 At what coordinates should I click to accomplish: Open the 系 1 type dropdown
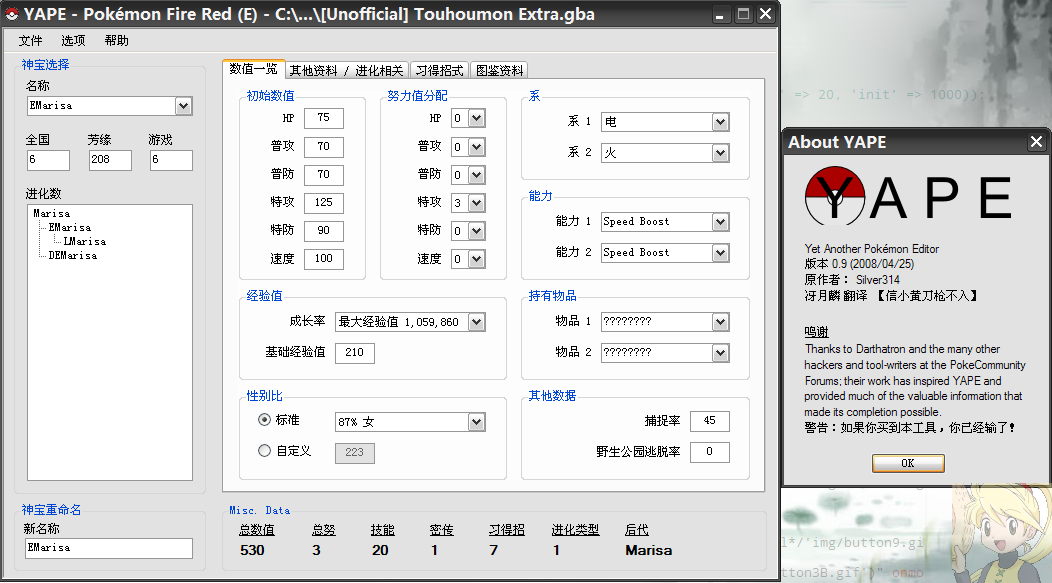coord(721,122)
